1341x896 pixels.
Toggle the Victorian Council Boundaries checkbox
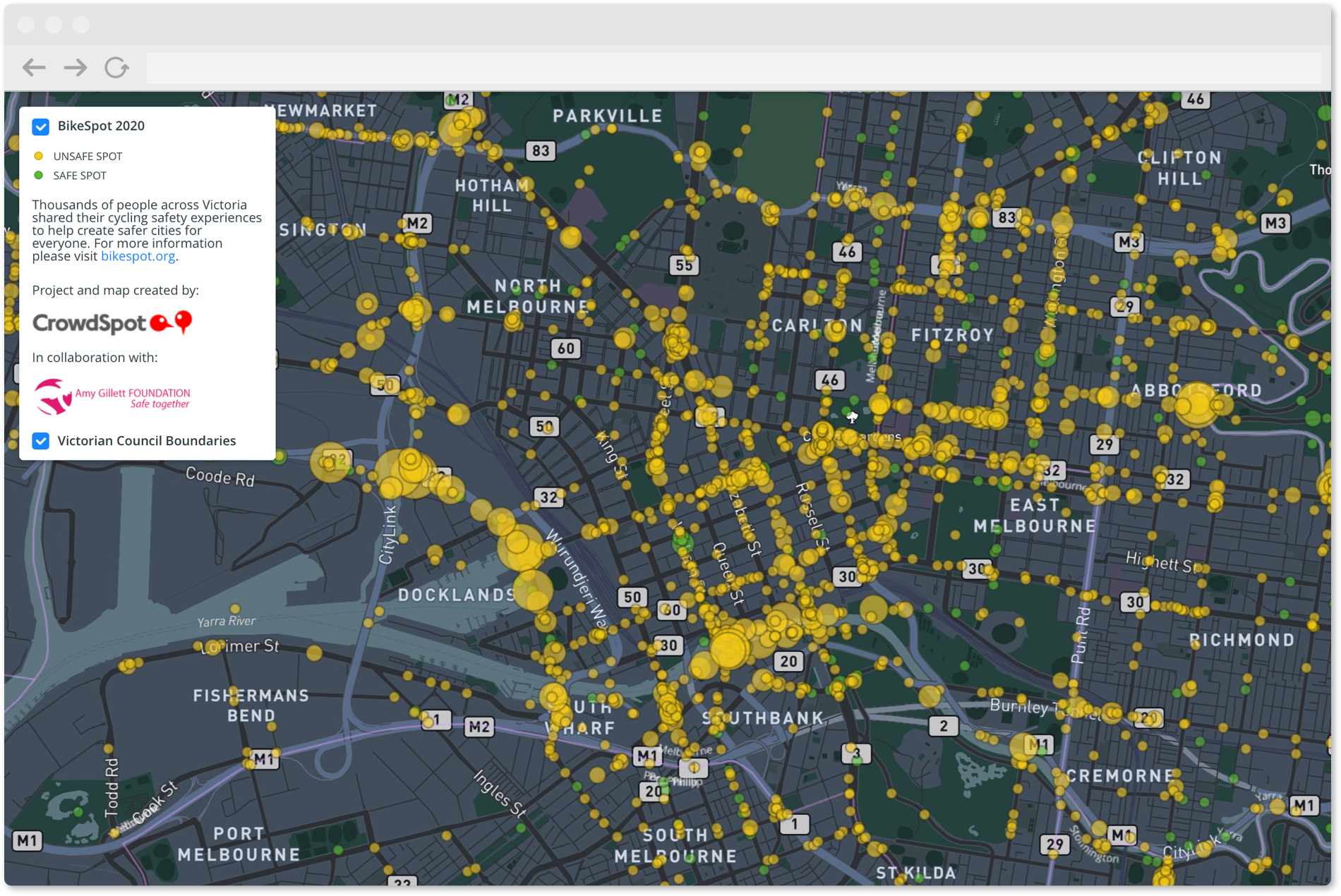click(x=41, y=441)
